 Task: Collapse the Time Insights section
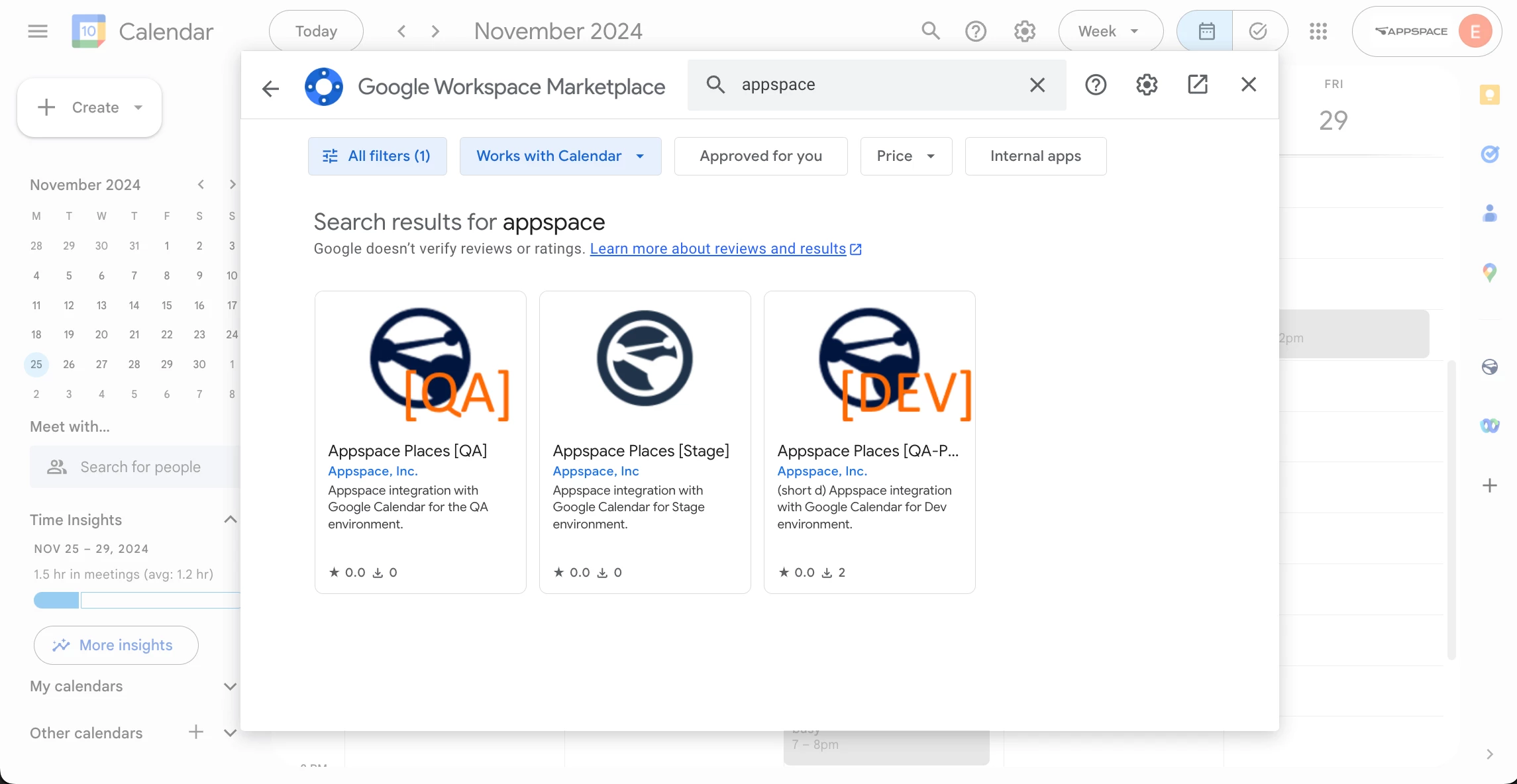pos(230,520)
